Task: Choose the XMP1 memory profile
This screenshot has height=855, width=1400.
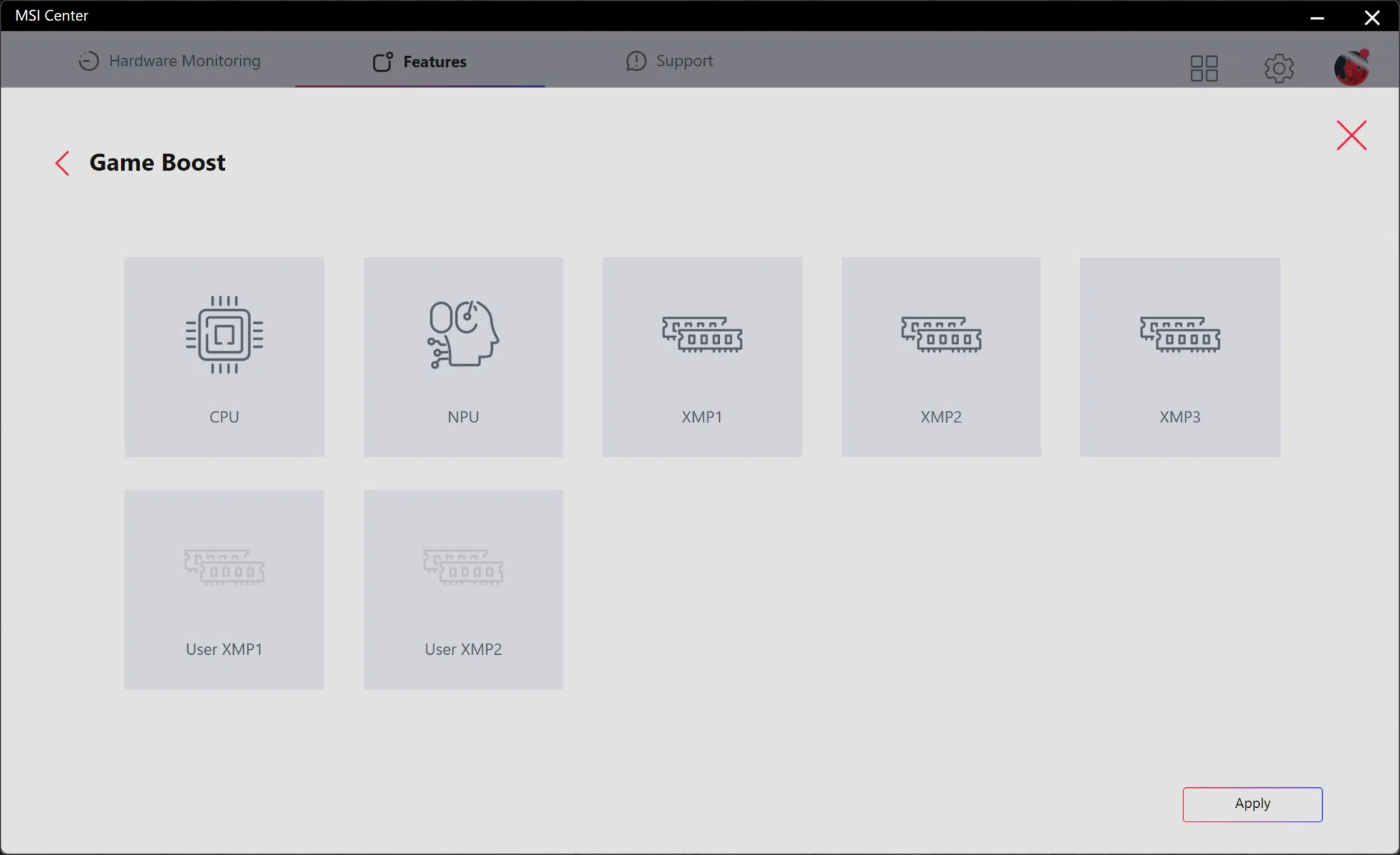Action: pyautogui.click(x=702, y=357)
